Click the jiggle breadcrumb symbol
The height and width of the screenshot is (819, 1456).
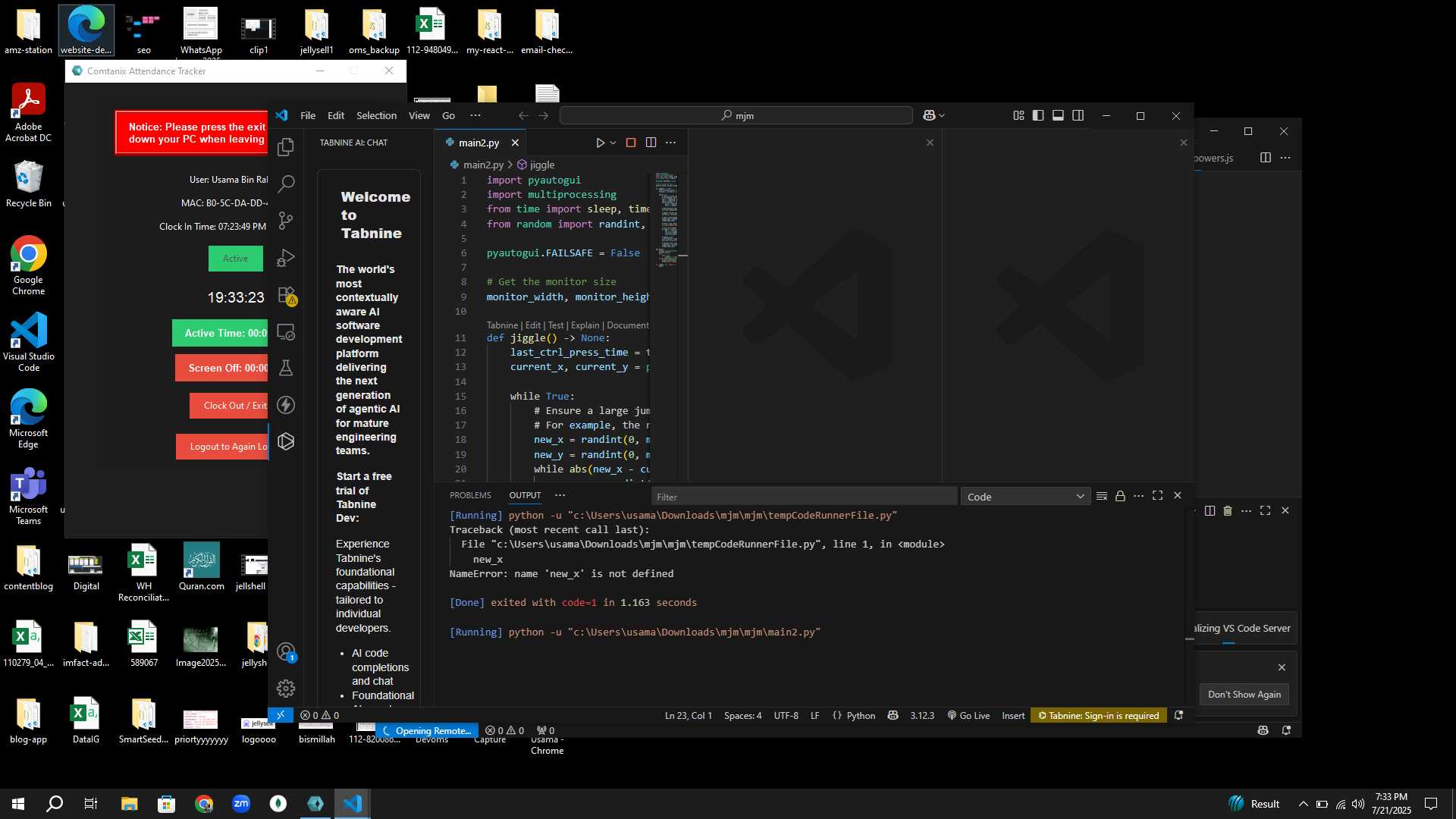click(536, 165)
